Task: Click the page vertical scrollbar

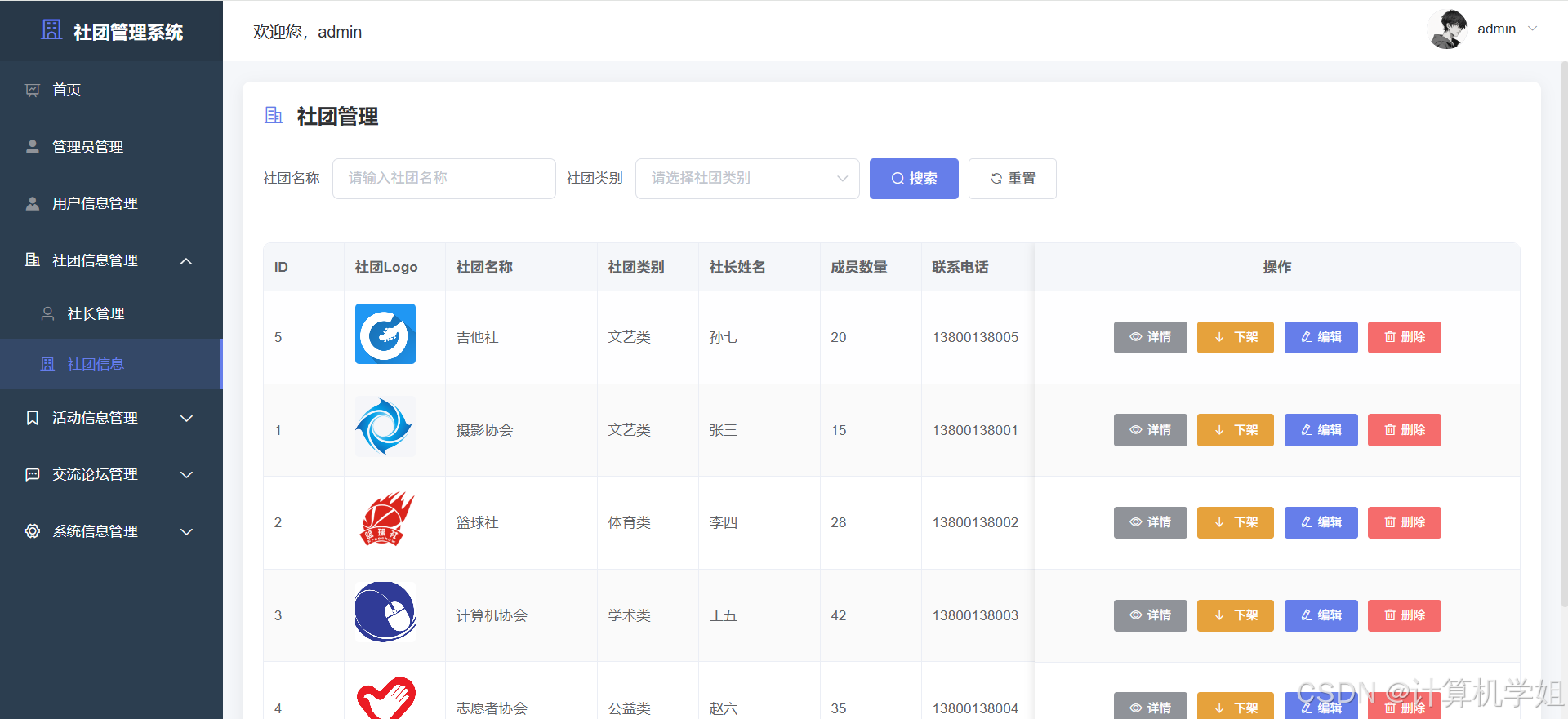Action: (1563, 335)
